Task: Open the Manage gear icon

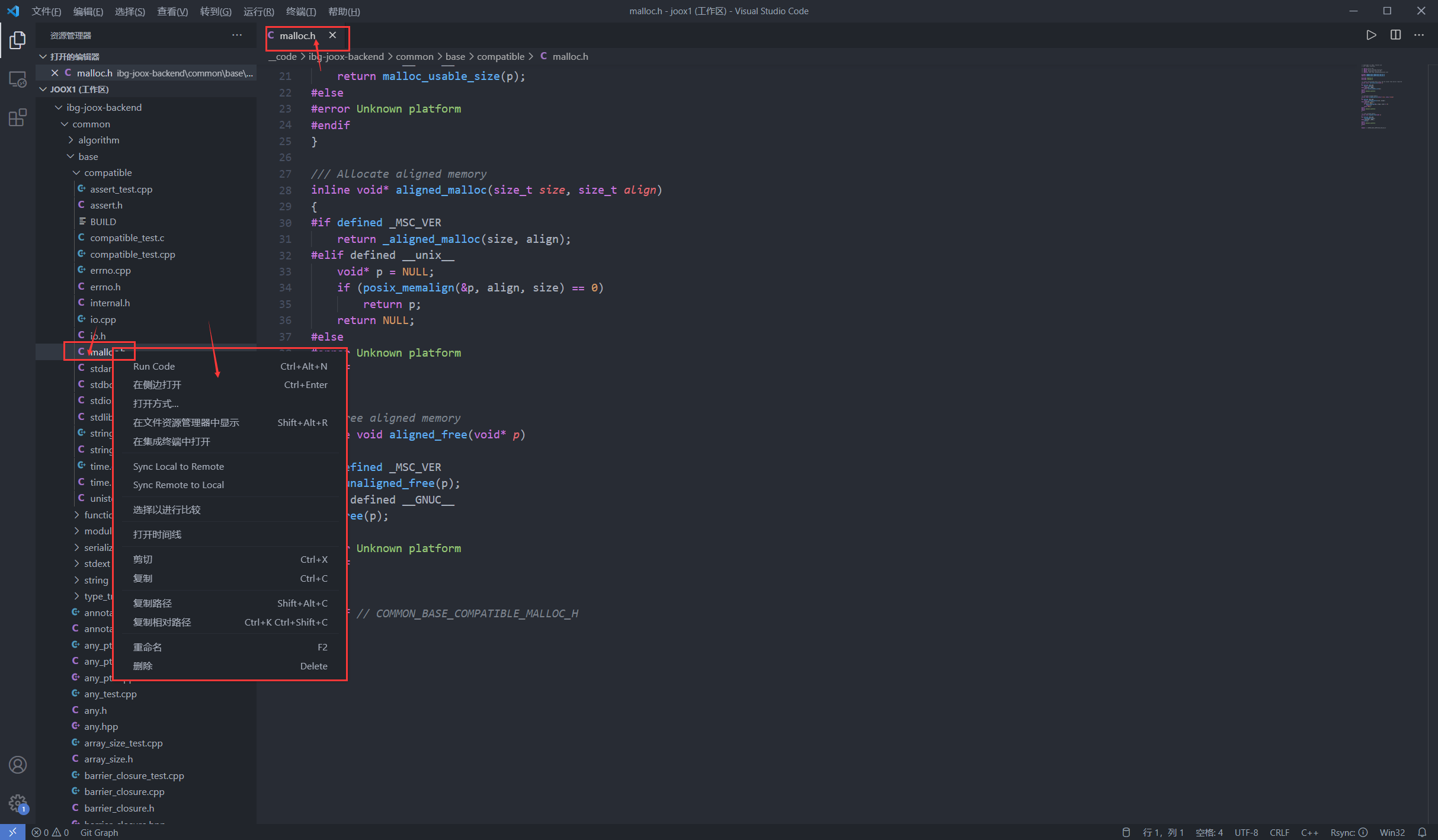Action: tap(18, 803)
